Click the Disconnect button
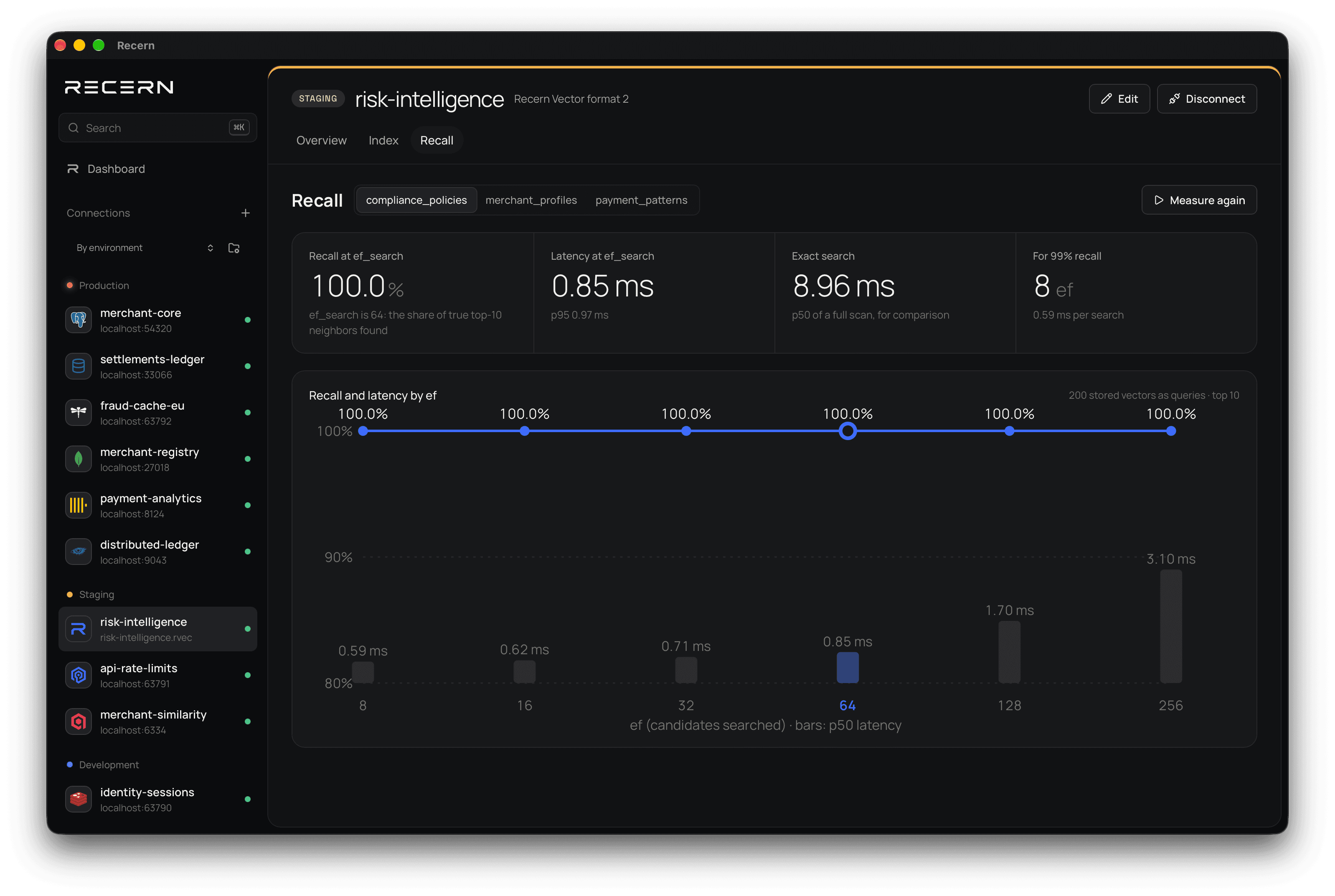1335x896 pixels. point(1206,99)
